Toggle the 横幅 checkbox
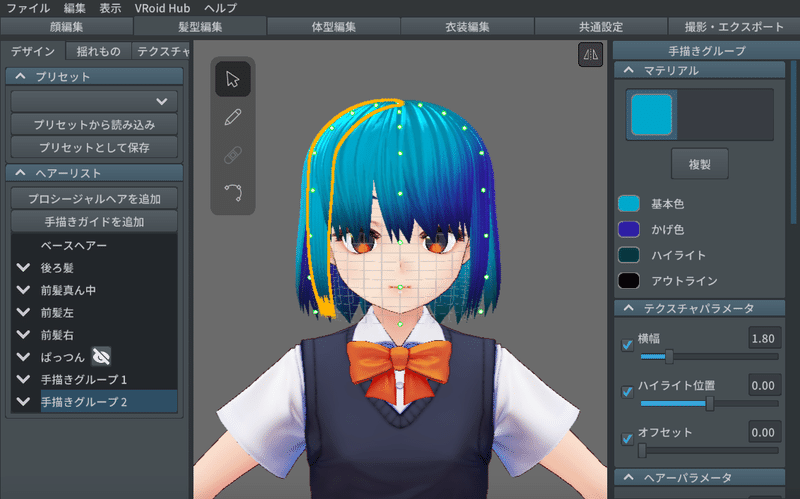Image resolution: width=800 pixels, height=499 pixels. pyautogui.click(x=627, y=345)
